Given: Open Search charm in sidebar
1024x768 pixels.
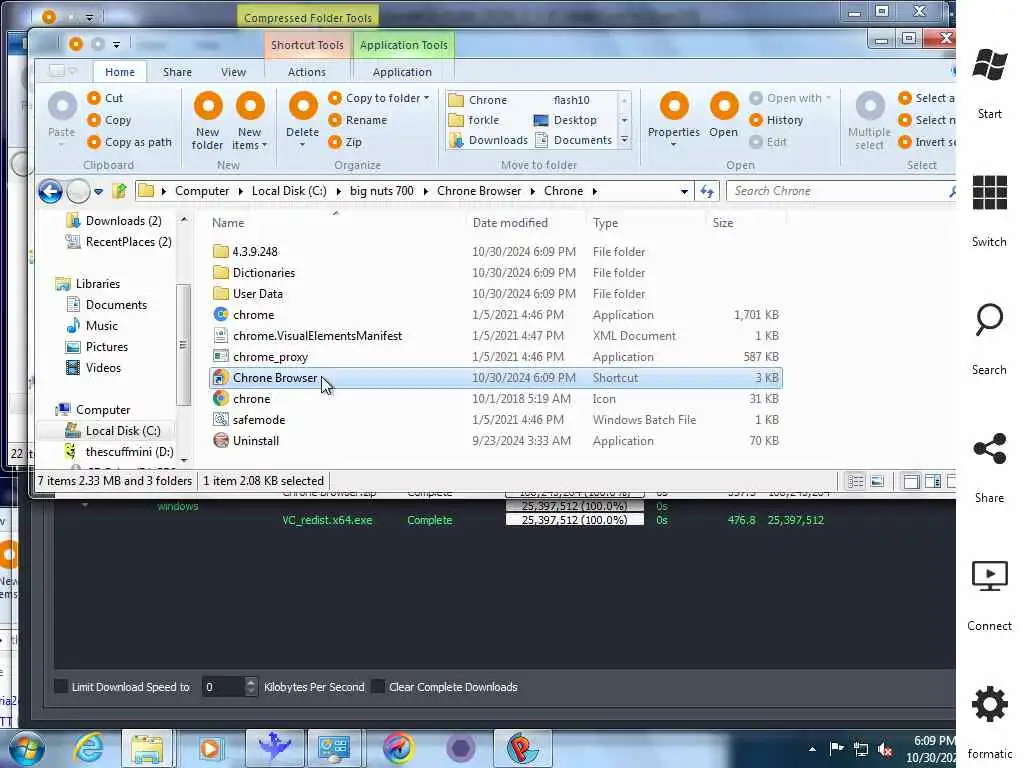Looking at the screenshot, I should (989, 338).
